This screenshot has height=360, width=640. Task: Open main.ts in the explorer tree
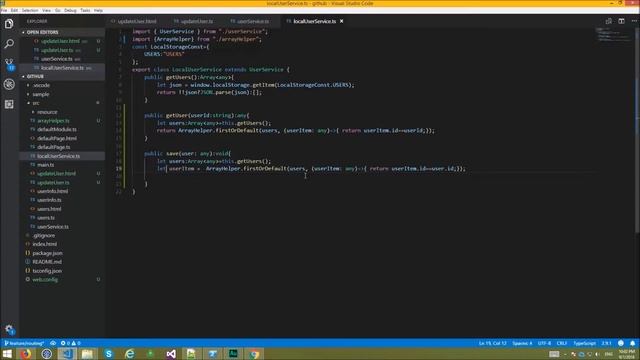(x=45, y=165)
